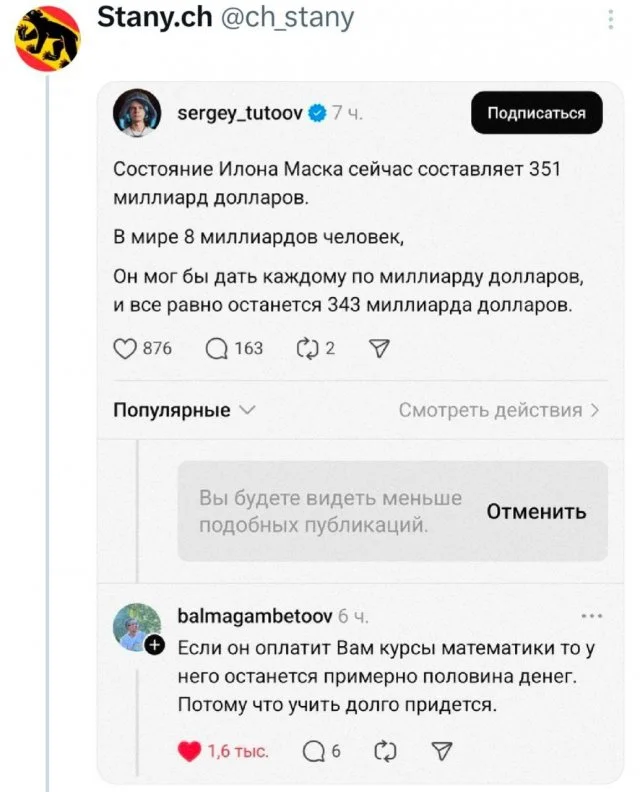Open comments on sergey_tutoov's post
Image resolution: width=640 pixels, height=792 pixels.
pyautogui.click(x=216, y=348)
